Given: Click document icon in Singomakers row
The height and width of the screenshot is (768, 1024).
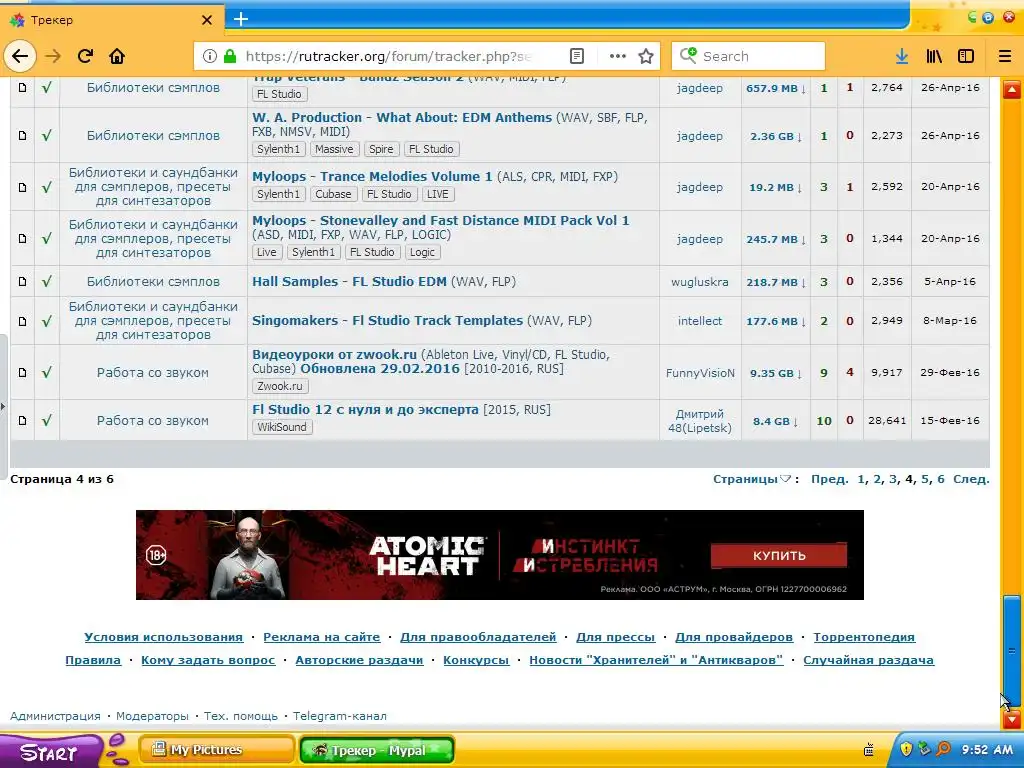Looking at the screenshot, I should (22, 321).
